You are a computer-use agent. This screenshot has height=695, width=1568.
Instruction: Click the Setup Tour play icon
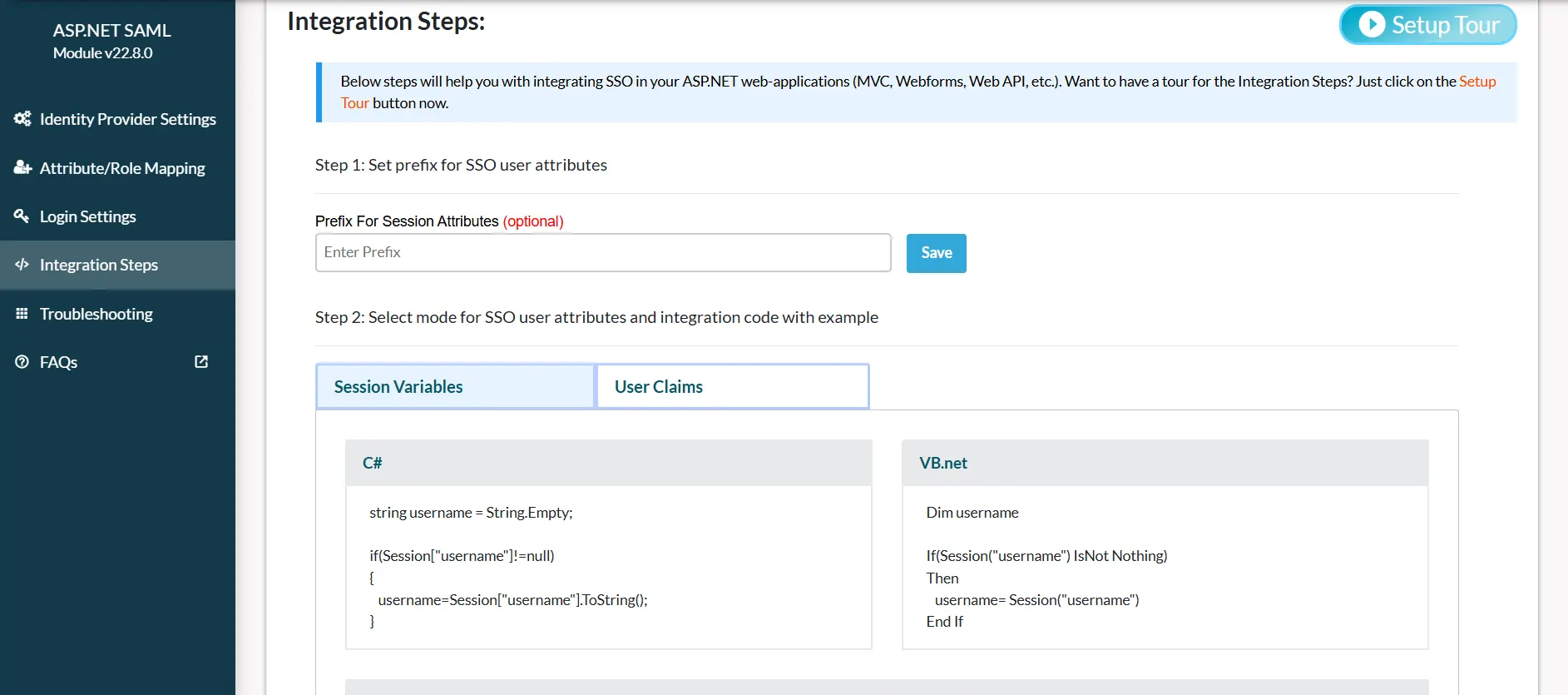click(x=1372, y=24)
